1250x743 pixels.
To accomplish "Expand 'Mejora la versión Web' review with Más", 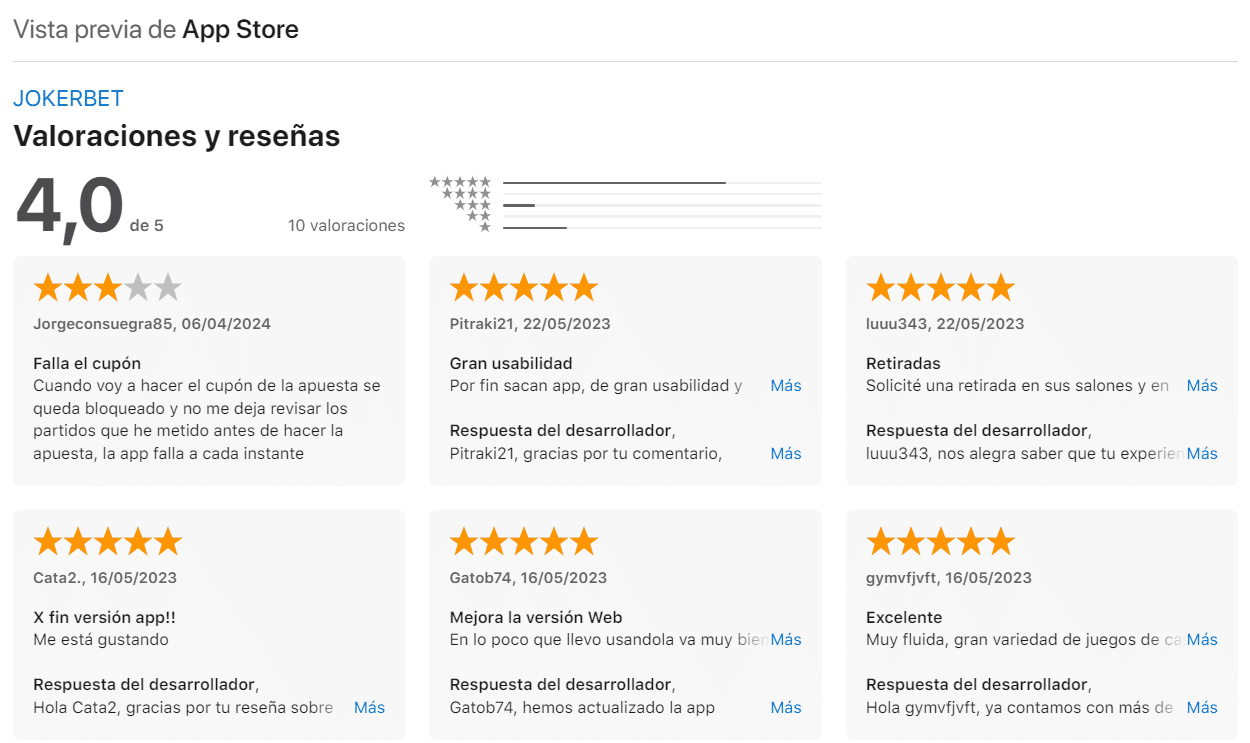I will [785, 640].
